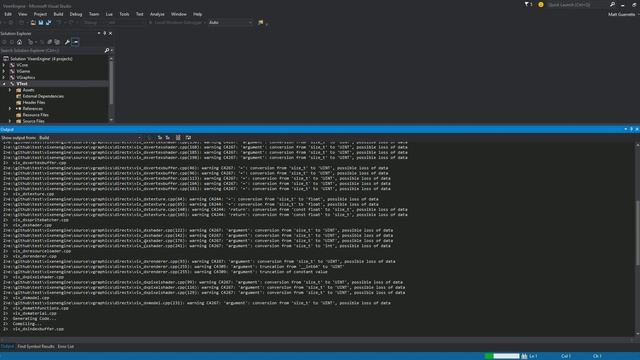Open the Project menu

pos(40,14)
